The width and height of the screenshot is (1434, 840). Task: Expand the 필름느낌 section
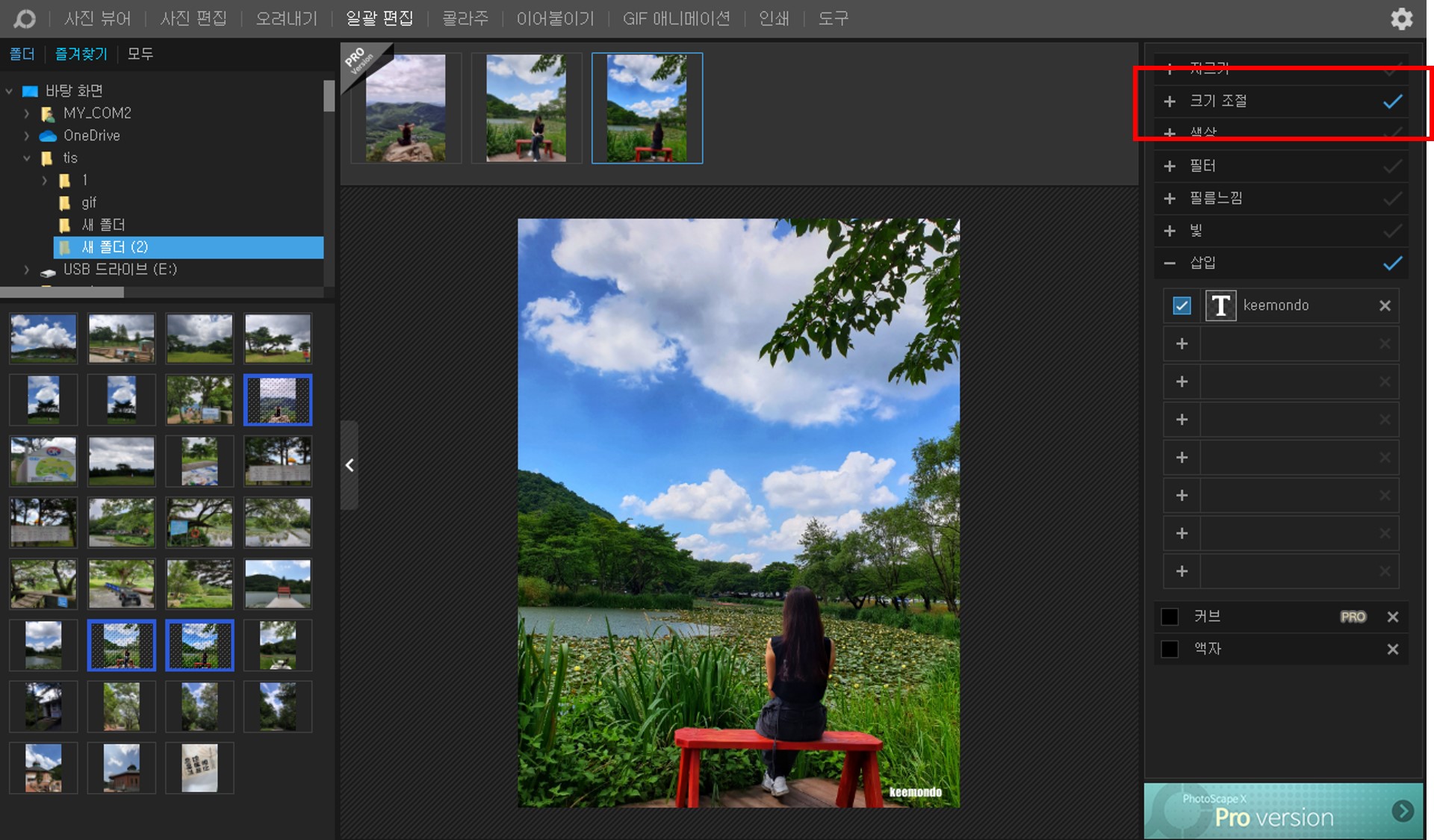tap(1170, 199)
